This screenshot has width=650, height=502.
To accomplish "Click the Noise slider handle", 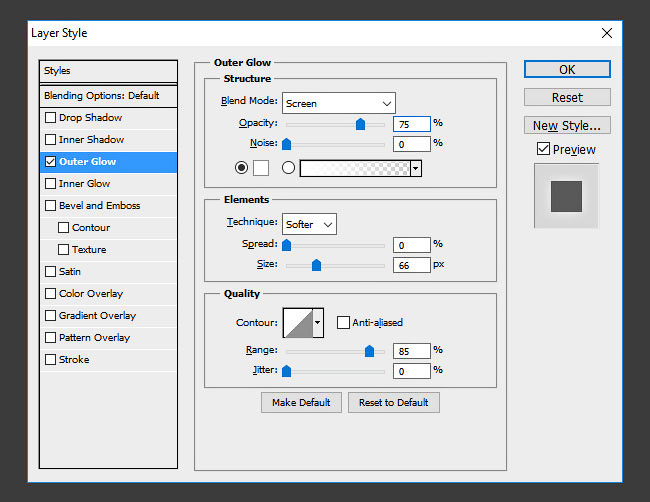I will click(x=286, y=144).
